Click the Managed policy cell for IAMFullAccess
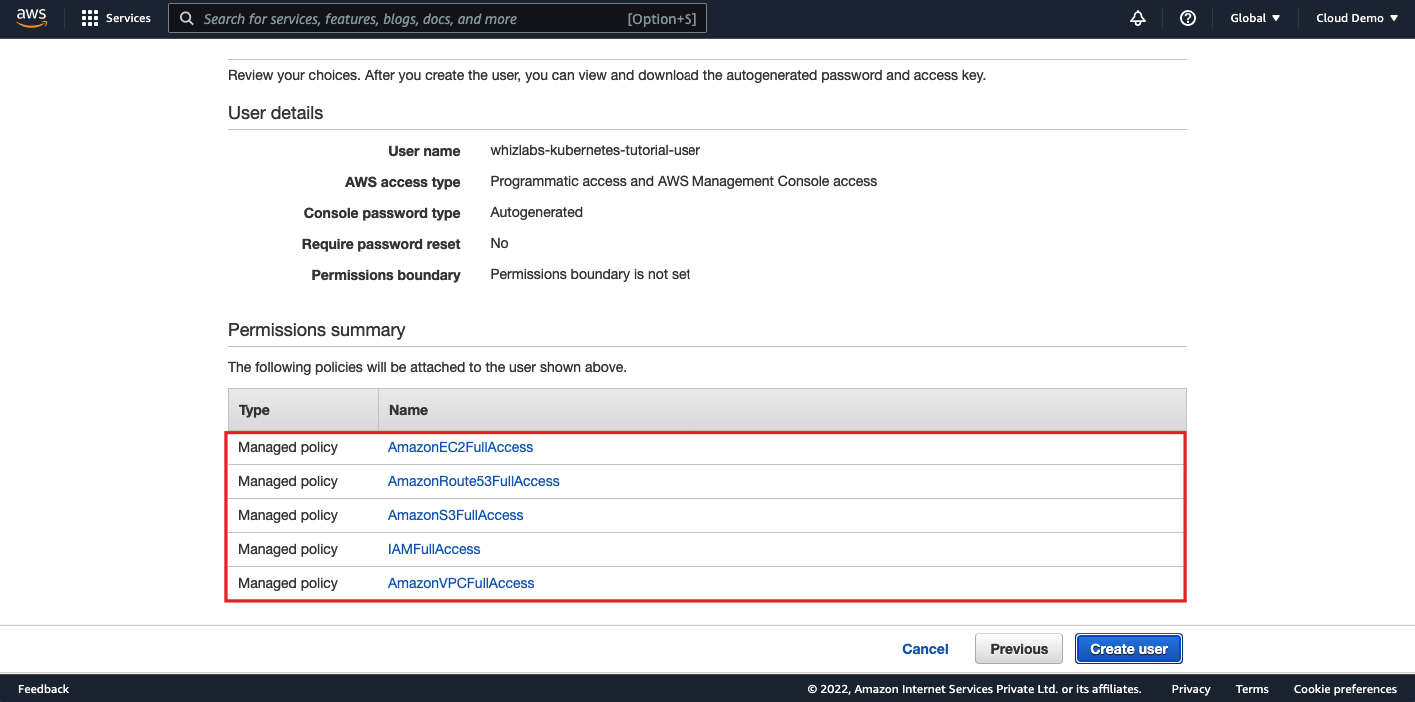This screenshot has height=702, width=1415. click(288, 549)
